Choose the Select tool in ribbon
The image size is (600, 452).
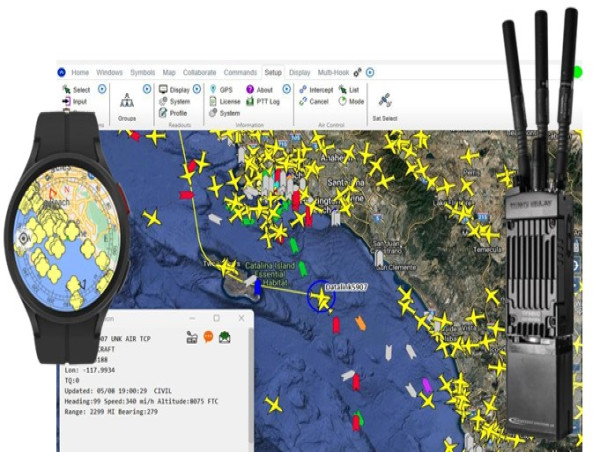tap(76, 90)
